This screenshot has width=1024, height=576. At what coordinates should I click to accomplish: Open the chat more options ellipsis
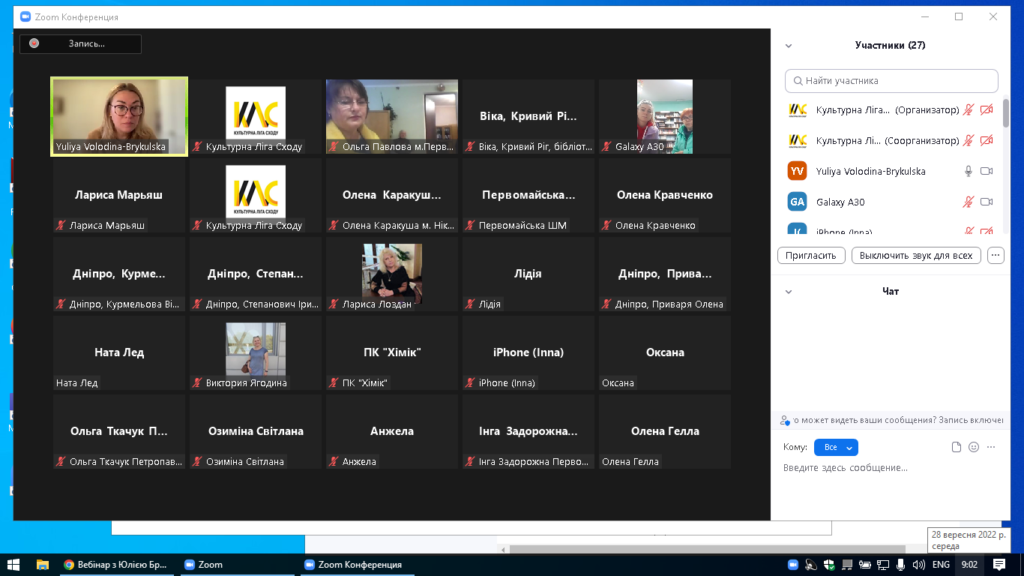[x=991, y=447]
